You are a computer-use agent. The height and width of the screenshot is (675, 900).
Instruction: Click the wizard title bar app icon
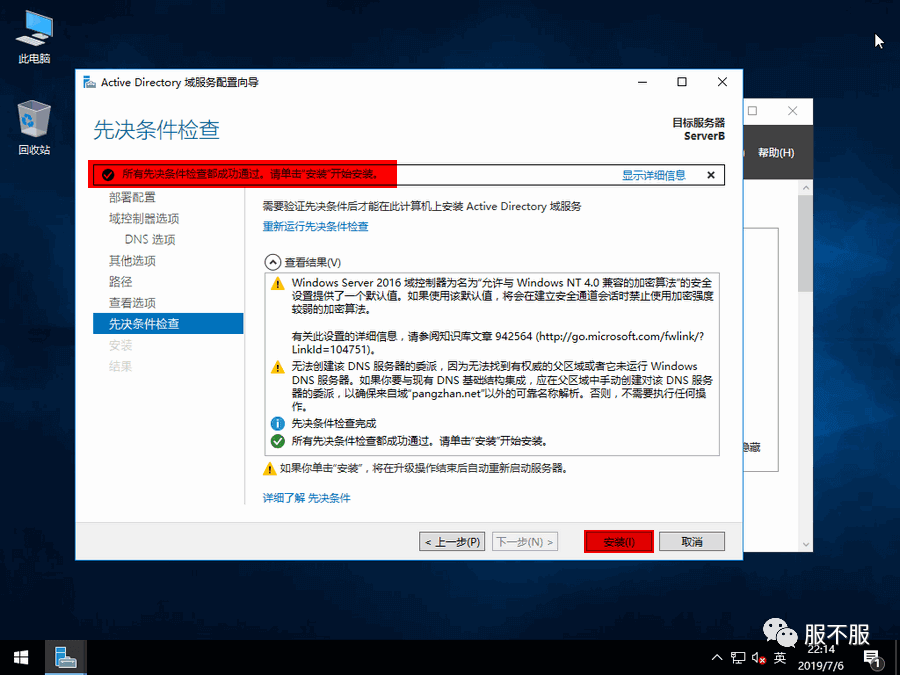[x=90, y=82]
